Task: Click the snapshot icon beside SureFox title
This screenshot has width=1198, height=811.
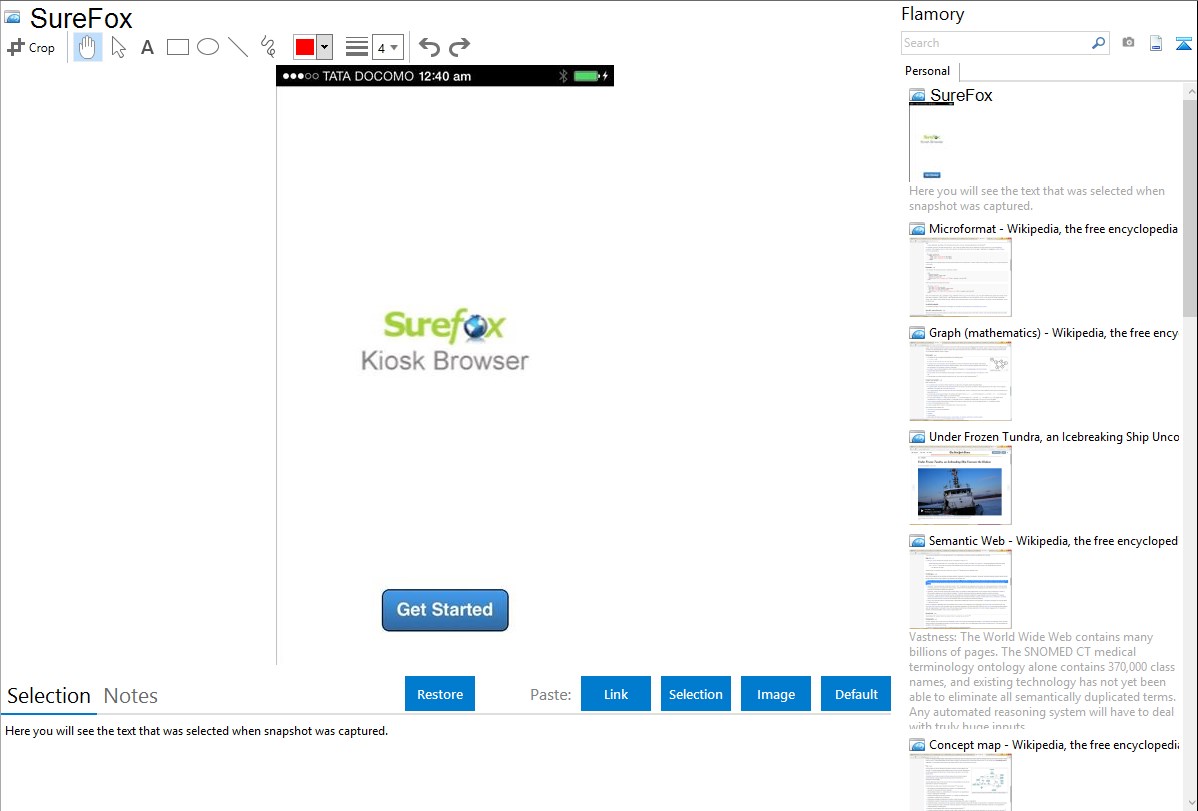Action: (x=12, y=18)
